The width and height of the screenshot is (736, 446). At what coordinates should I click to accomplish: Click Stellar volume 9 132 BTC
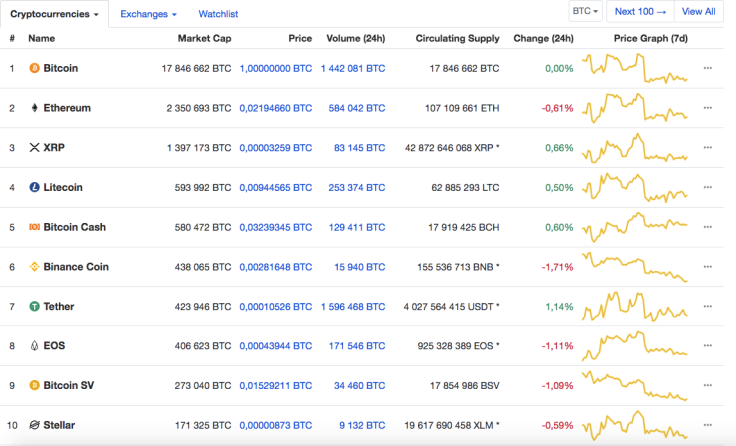pyautogui.click(x=362, y=426)
